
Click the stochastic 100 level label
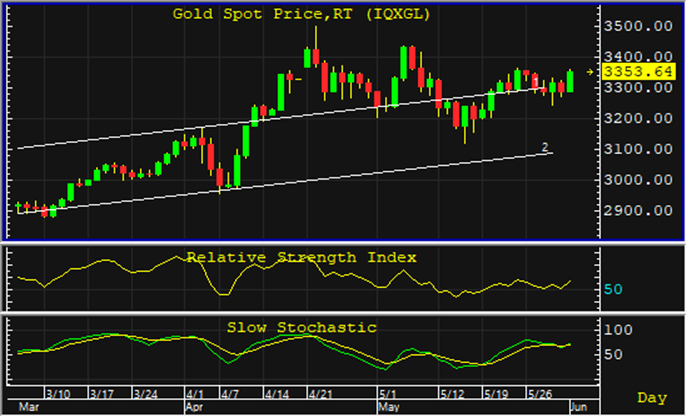point(618,330)
